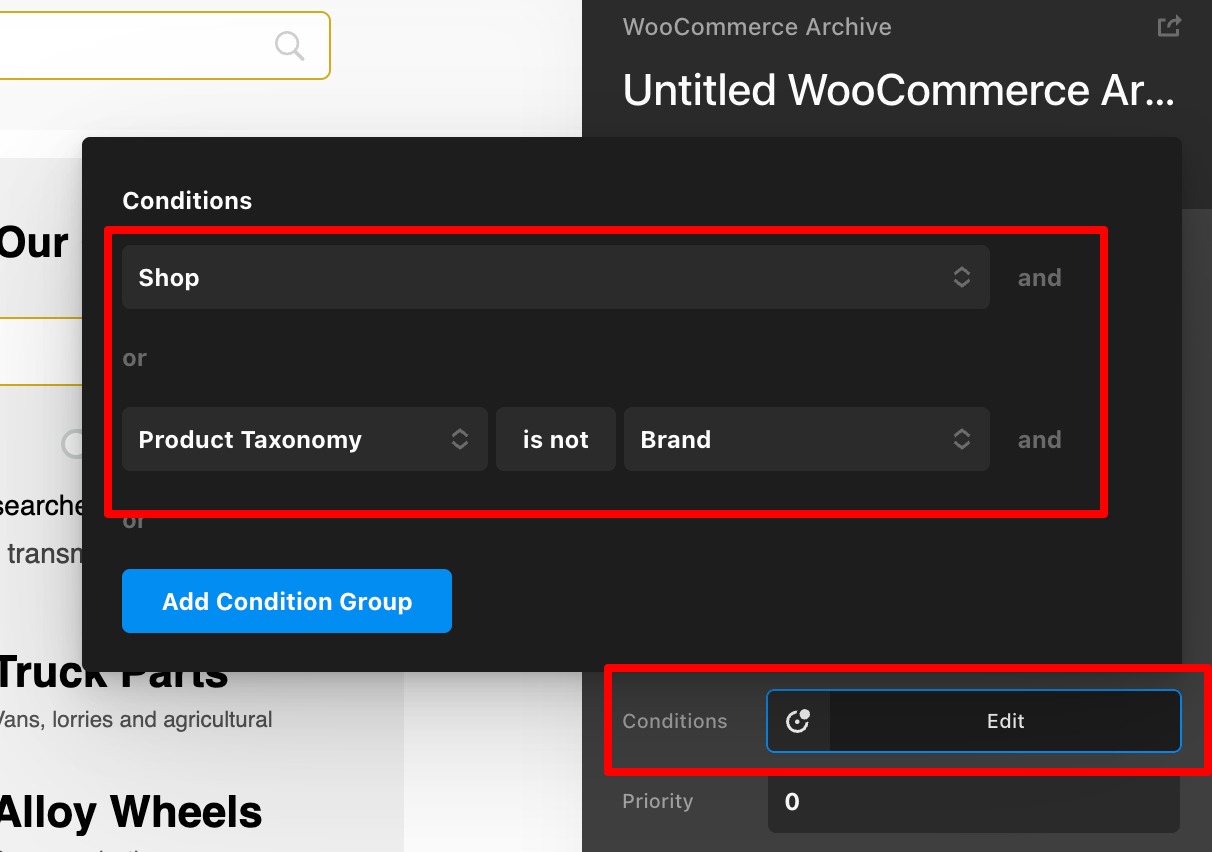1212x852 pixels.
Task: Click "and" next to the Brand condition
Action: click(1040, 440)
